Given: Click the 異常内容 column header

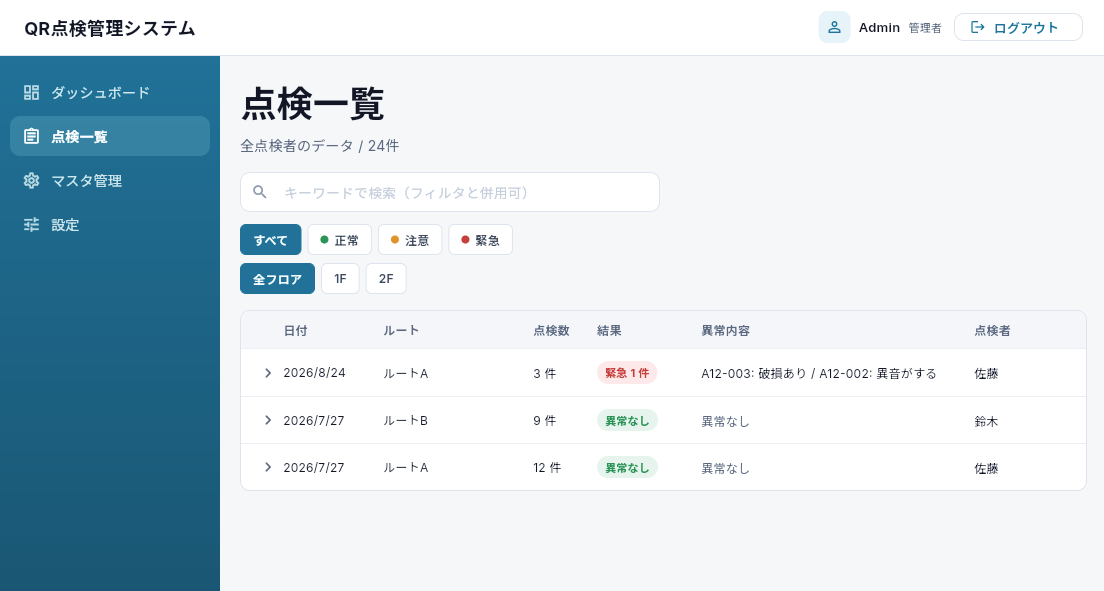Looking at the screenshot, I should [725, 330].
